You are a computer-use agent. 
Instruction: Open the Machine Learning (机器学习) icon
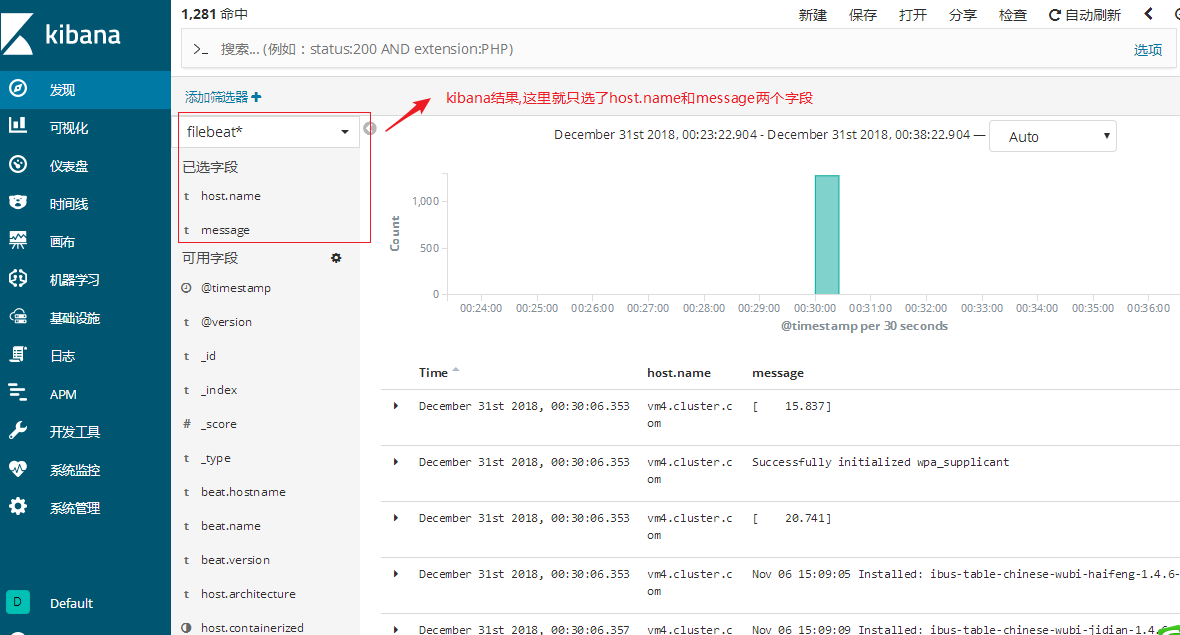pos(18,278)
